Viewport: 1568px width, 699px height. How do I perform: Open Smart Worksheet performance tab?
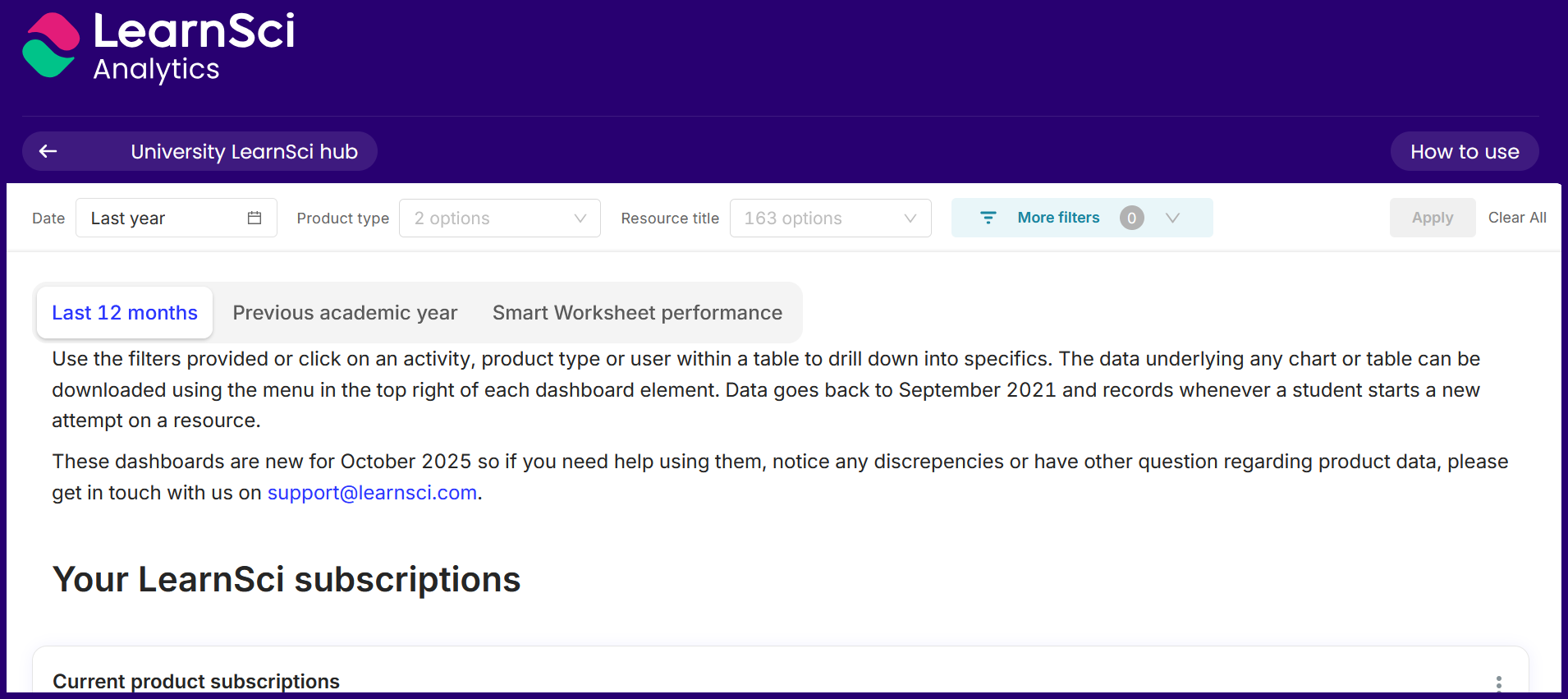point(637,313)
